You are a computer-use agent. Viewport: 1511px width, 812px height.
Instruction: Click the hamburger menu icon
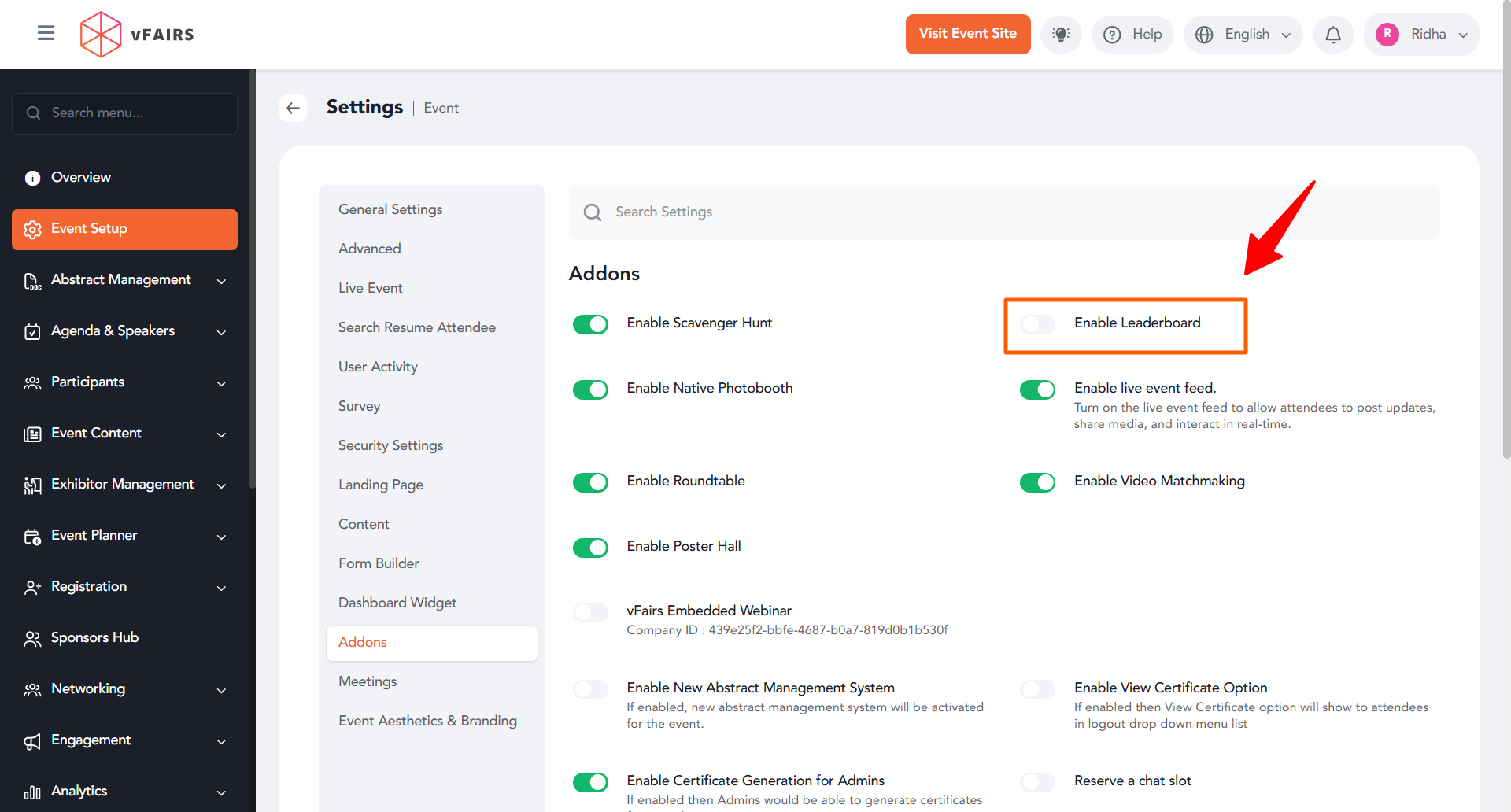(x=46, y=33)
